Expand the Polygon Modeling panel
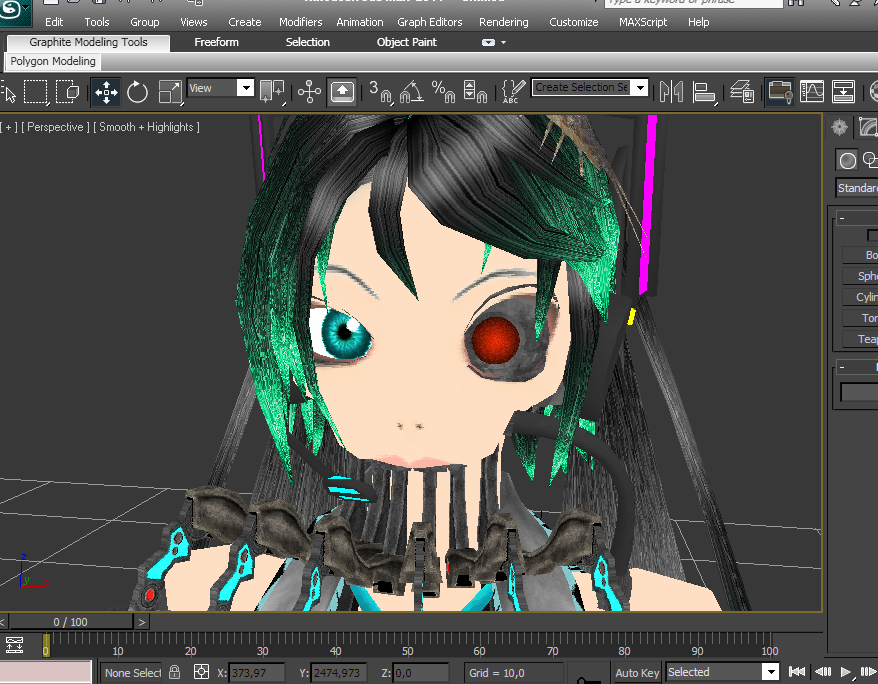This screenshot has height=684, width=878. (x=53, y=62)
